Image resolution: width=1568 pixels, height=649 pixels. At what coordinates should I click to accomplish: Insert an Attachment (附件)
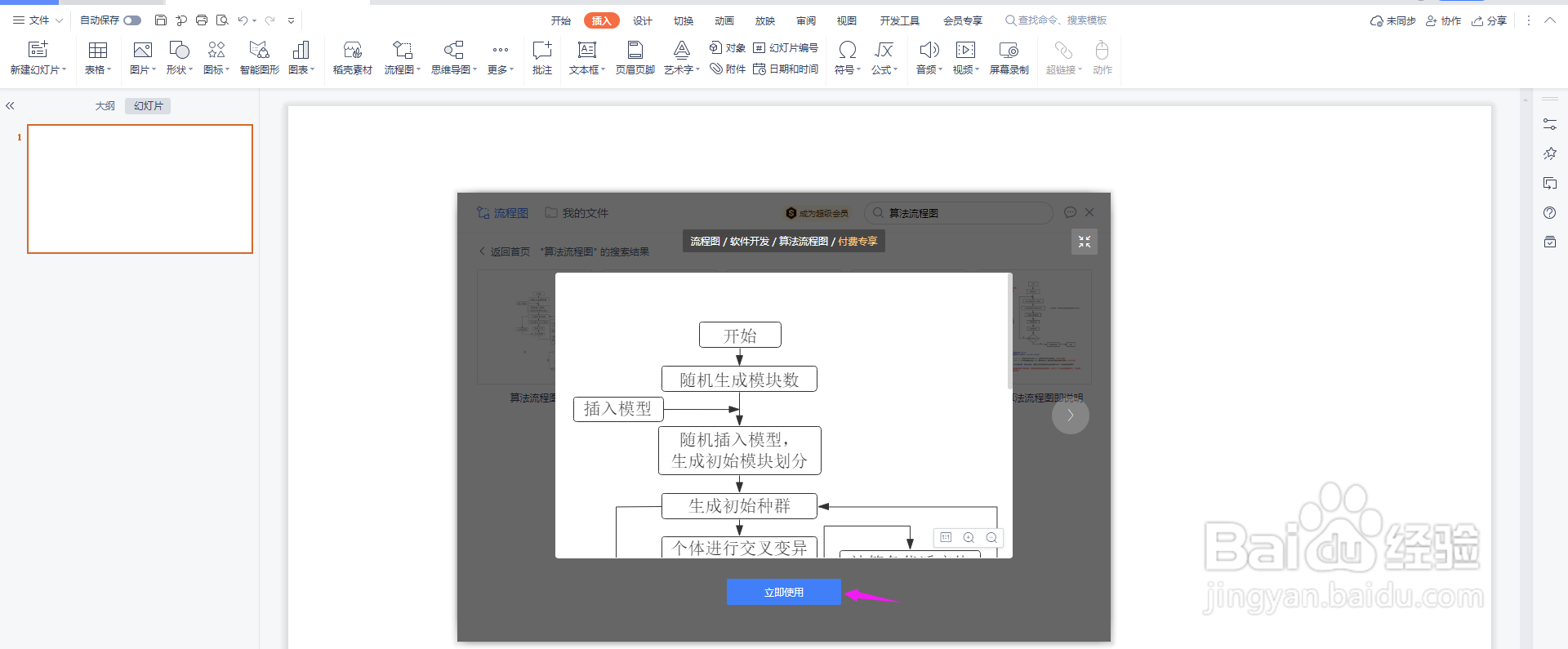(728, 69)
